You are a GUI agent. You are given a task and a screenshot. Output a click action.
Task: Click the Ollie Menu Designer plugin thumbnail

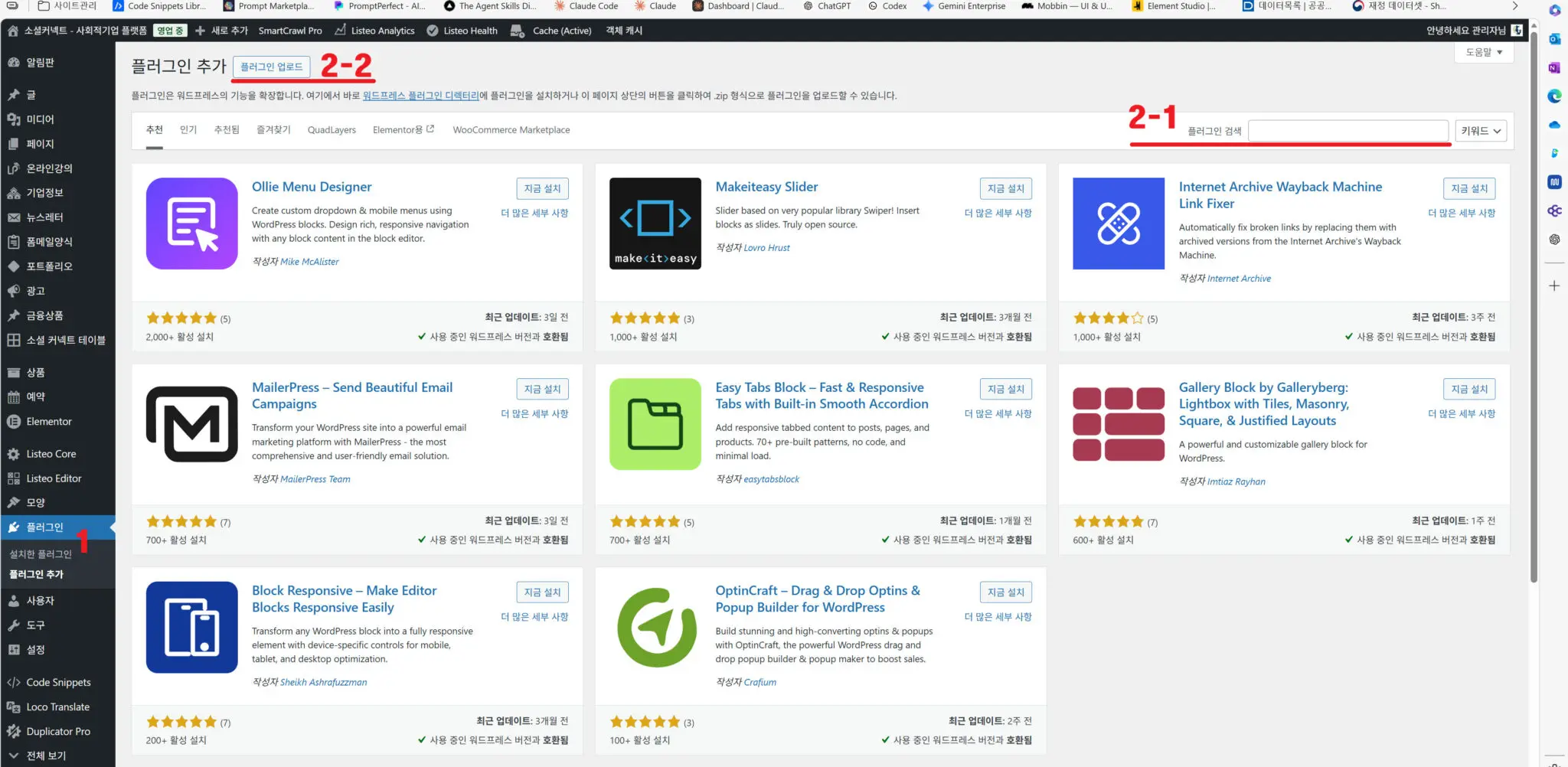pyautogui.click(x=191, y=224)
